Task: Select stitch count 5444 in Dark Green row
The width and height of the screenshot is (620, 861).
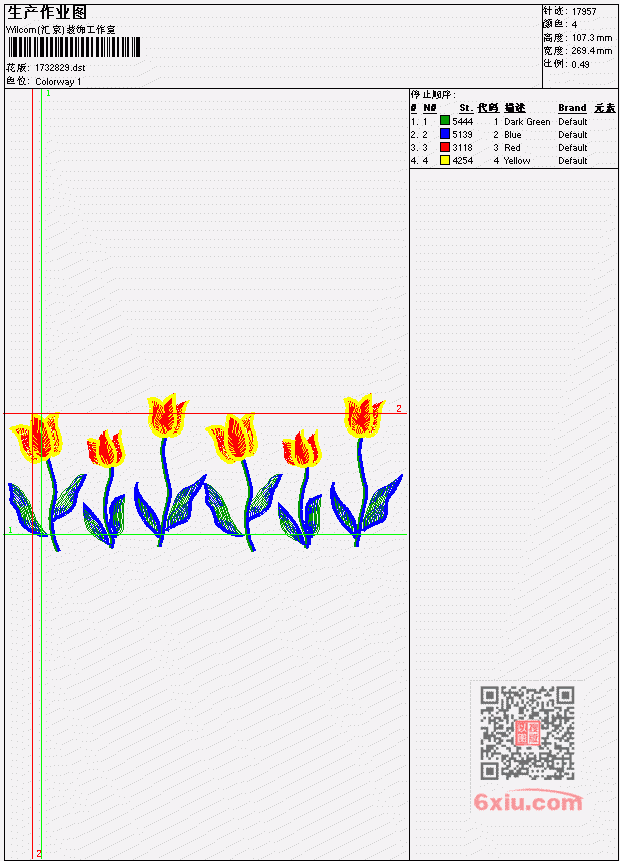Action: pos(462,121)
